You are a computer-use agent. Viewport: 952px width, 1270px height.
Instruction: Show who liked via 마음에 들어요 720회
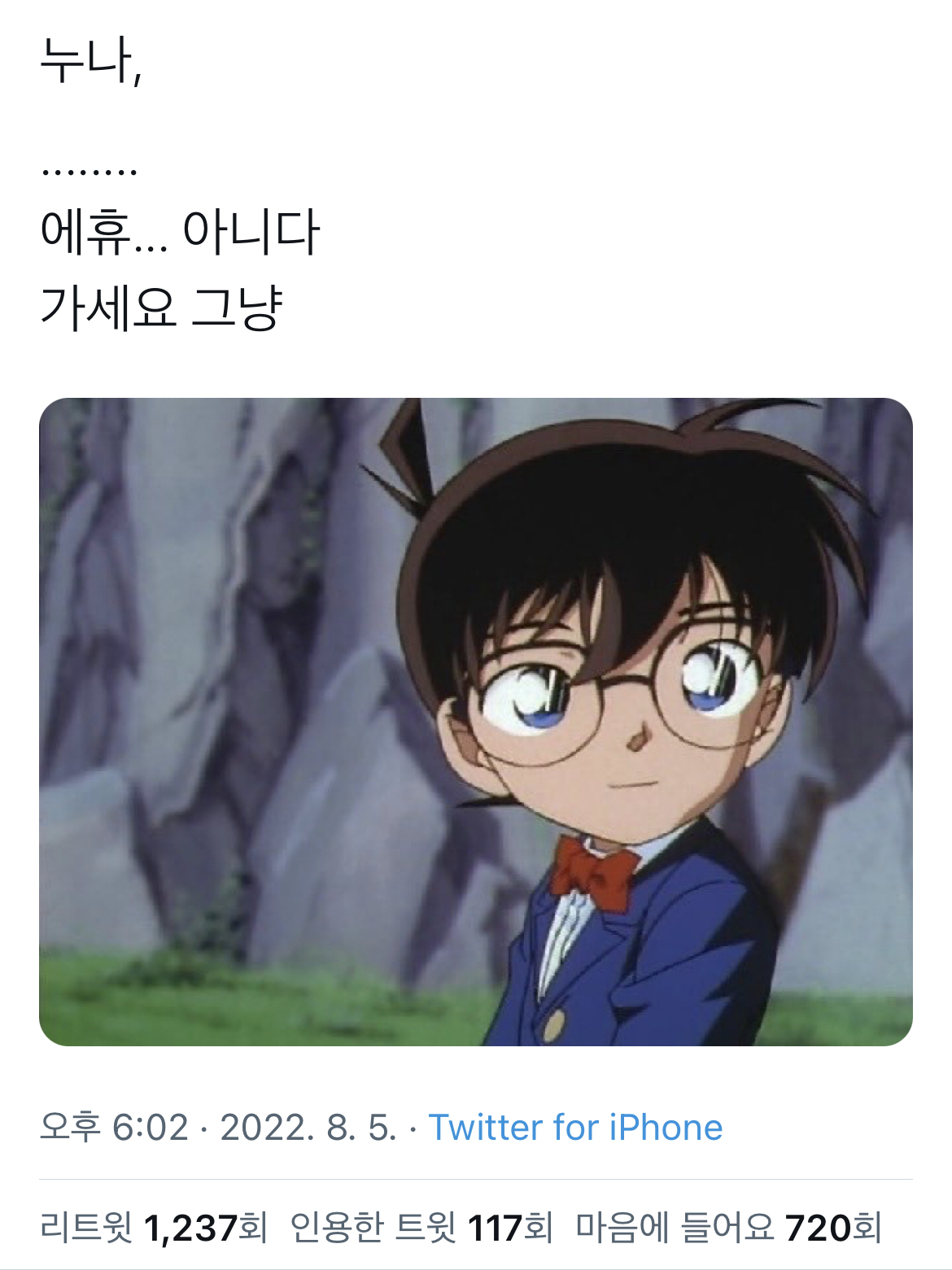coord(729,1227)
